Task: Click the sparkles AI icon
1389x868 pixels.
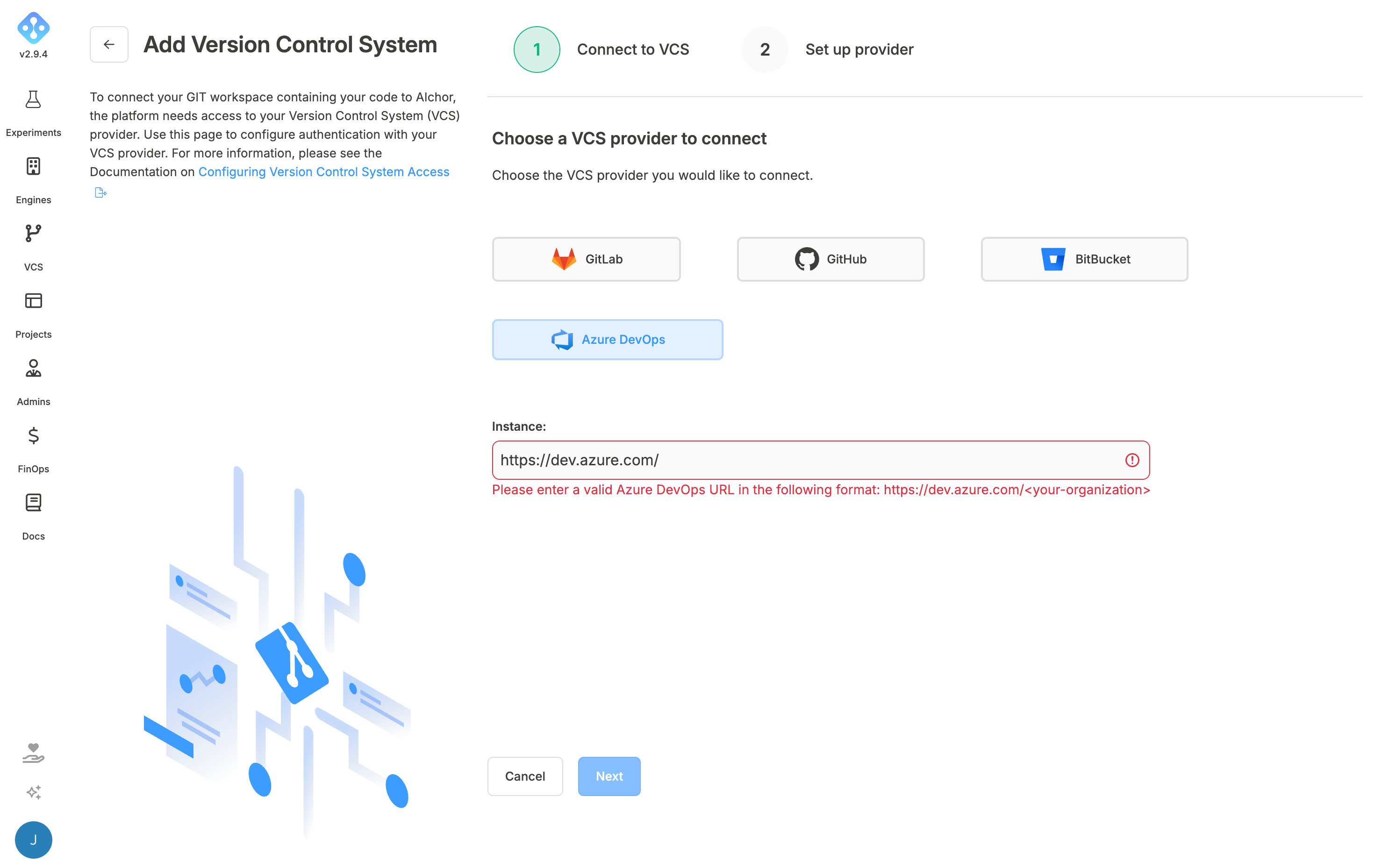Action: (x=33, y=792)
